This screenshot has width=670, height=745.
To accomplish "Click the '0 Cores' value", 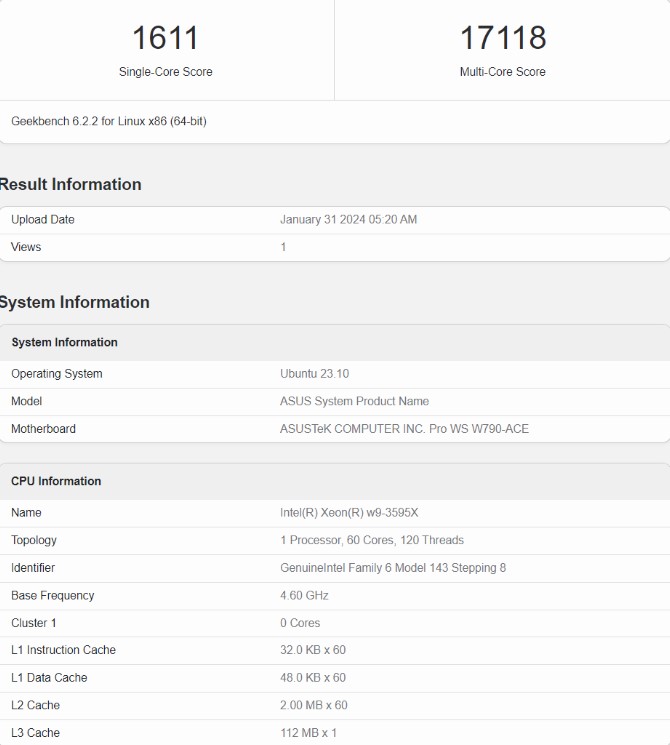I will tap(300, 623).
